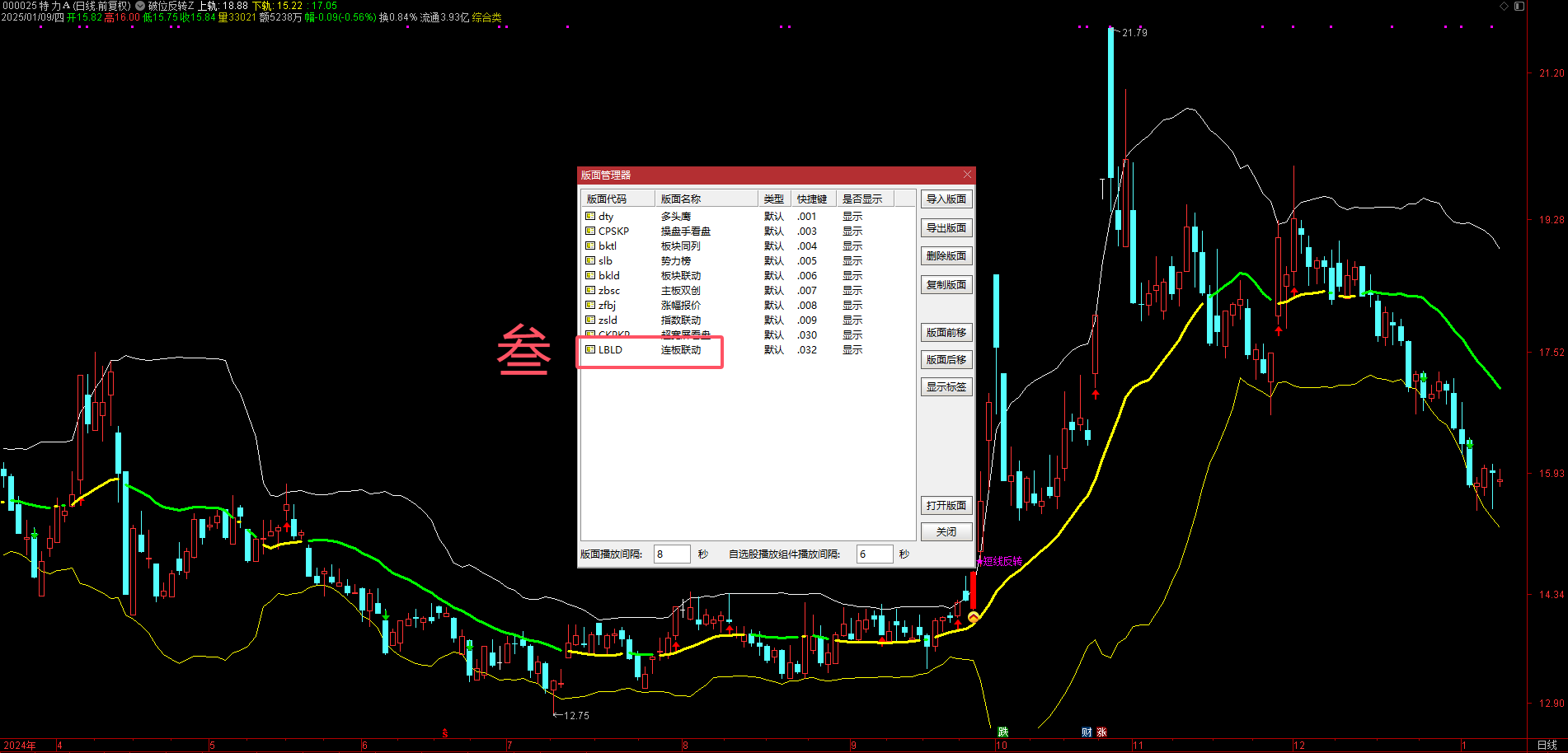The image size is (1568, 753).
Task: Click the 导出版面 button
Action: (946, 228)
